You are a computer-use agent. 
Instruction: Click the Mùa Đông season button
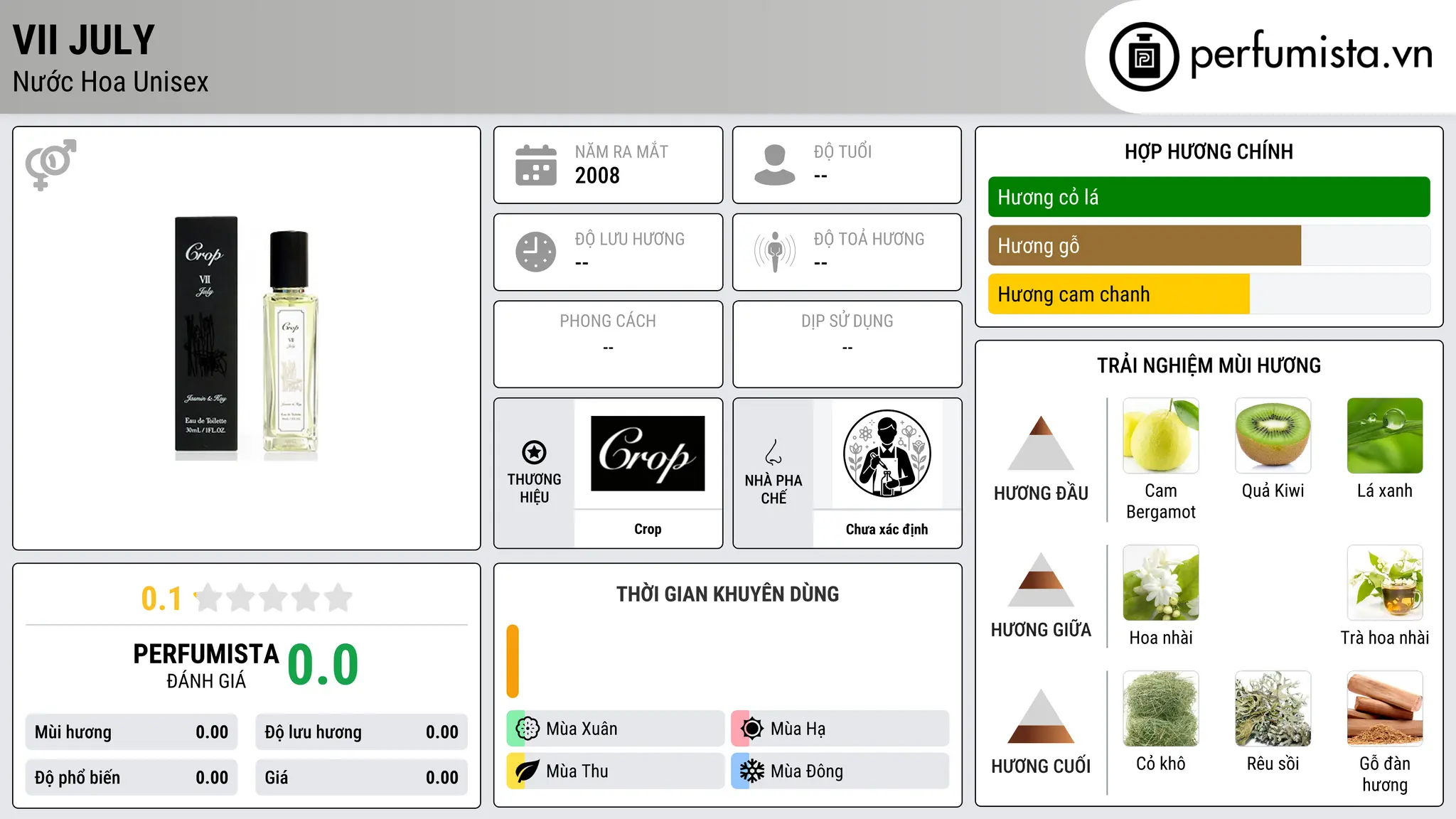[x=840, y=771]
